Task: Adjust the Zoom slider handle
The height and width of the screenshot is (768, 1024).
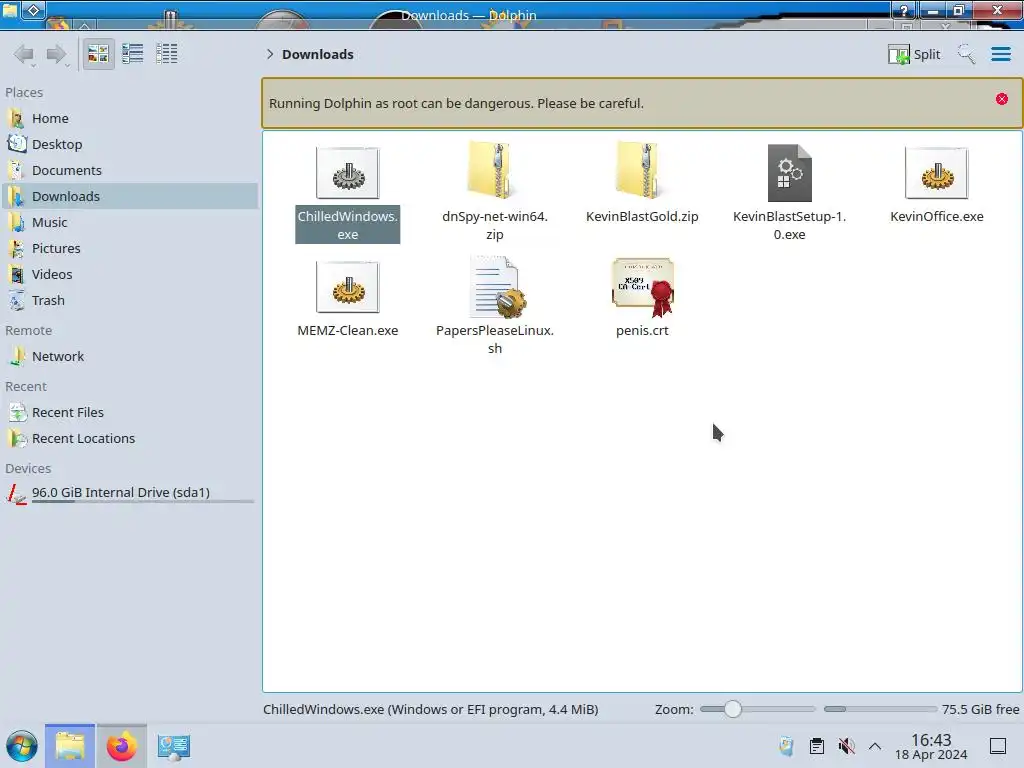Action: tap(733, 709)
